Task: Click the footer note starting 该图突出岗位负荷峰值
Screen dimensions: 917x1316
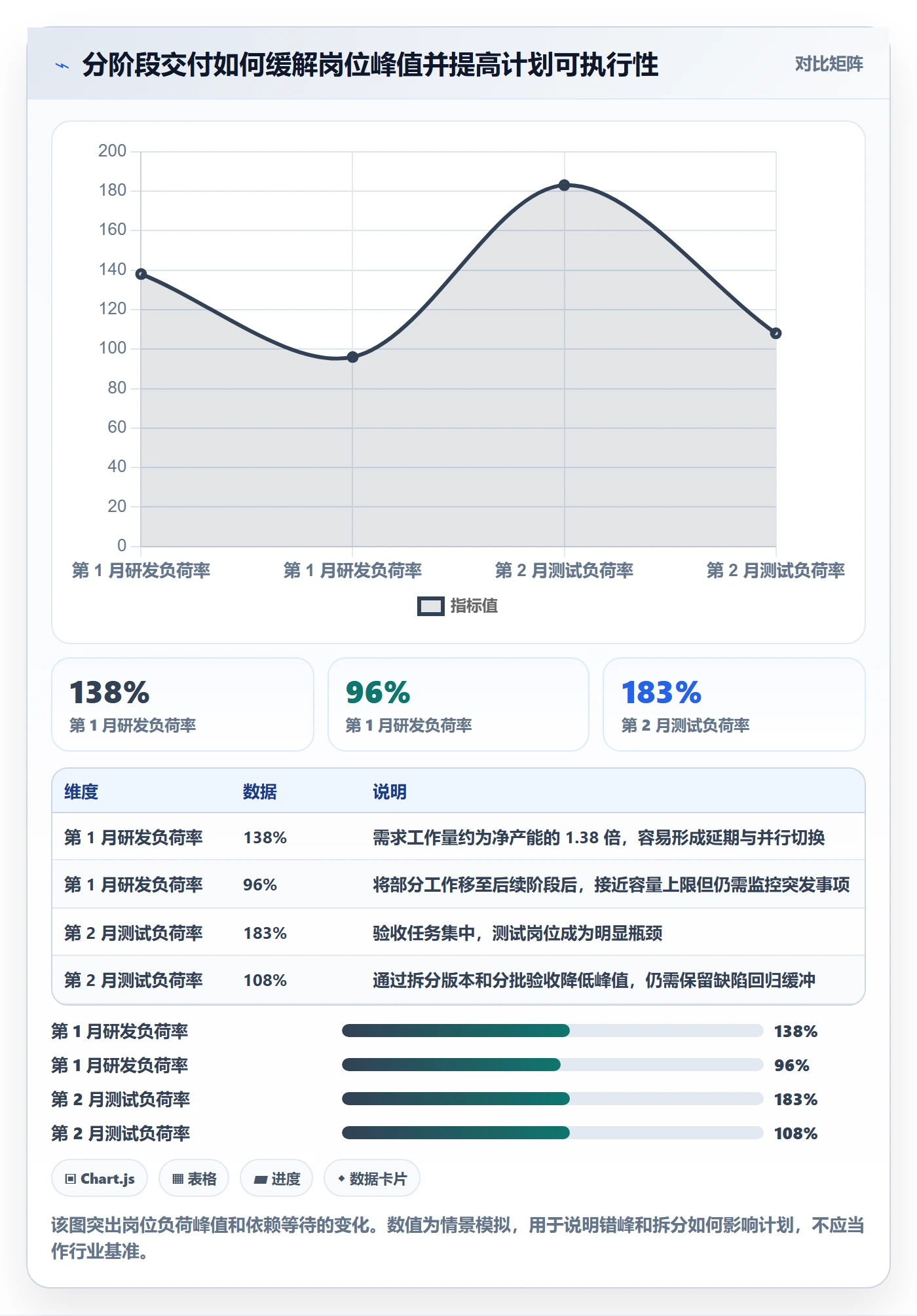Action: click(458, 1238)
